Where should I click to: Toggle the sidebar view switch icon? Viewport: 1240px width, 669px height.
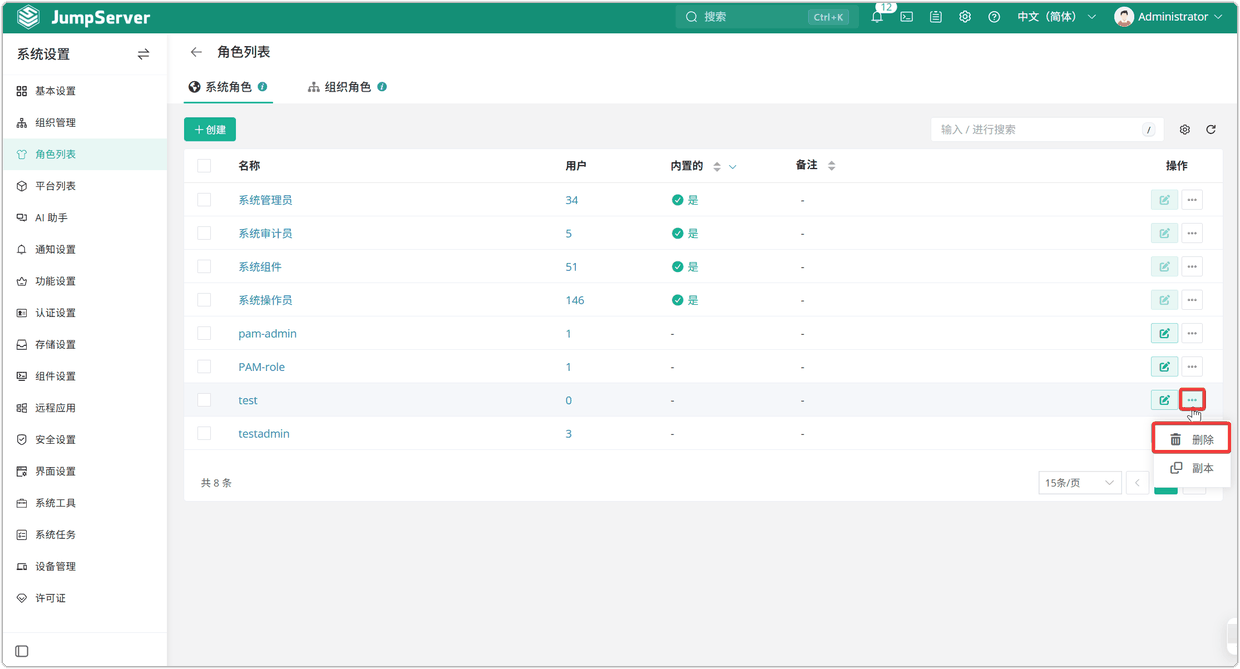(143, 54)
